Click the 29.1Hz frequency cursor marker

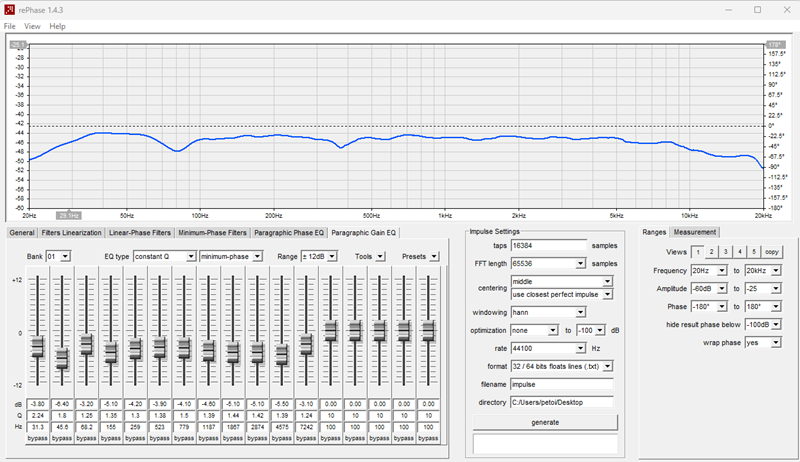tap(68, 216)
